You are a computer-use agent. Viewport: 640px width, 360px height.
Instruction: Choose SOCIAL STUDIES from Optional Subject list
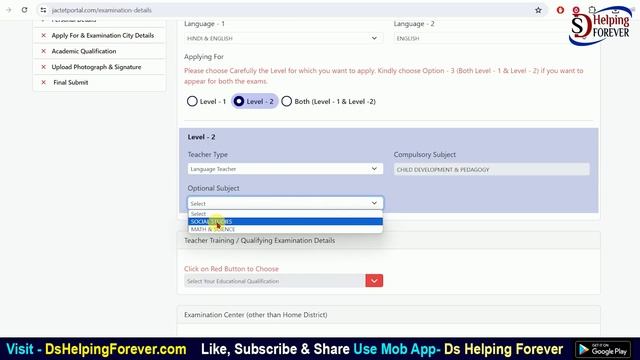click(285, 222)
